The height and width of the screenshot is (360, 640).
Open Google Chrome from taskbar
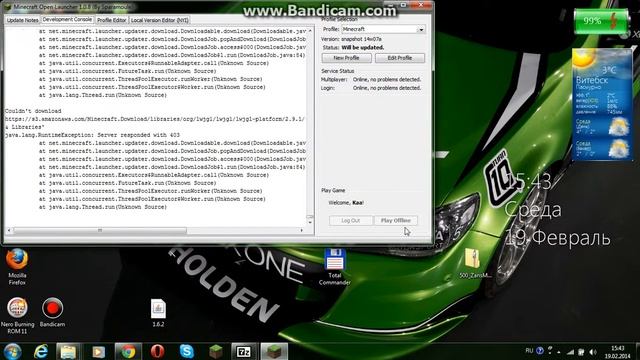128,351
